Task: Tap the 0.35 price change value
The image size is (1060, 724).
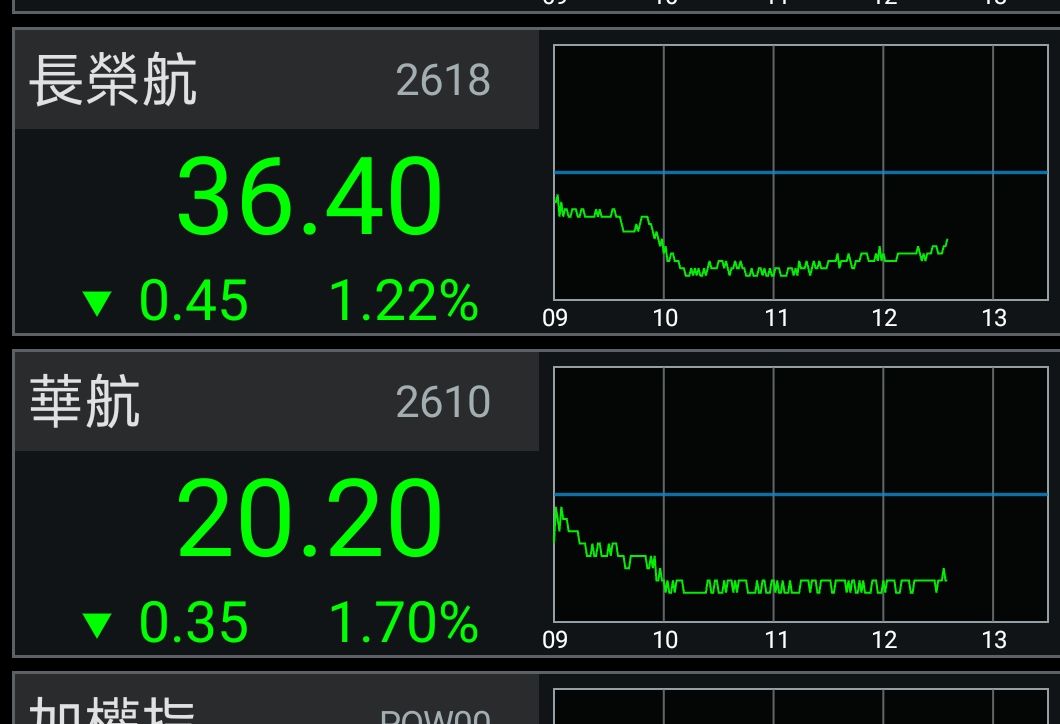Action: point(193,622)
